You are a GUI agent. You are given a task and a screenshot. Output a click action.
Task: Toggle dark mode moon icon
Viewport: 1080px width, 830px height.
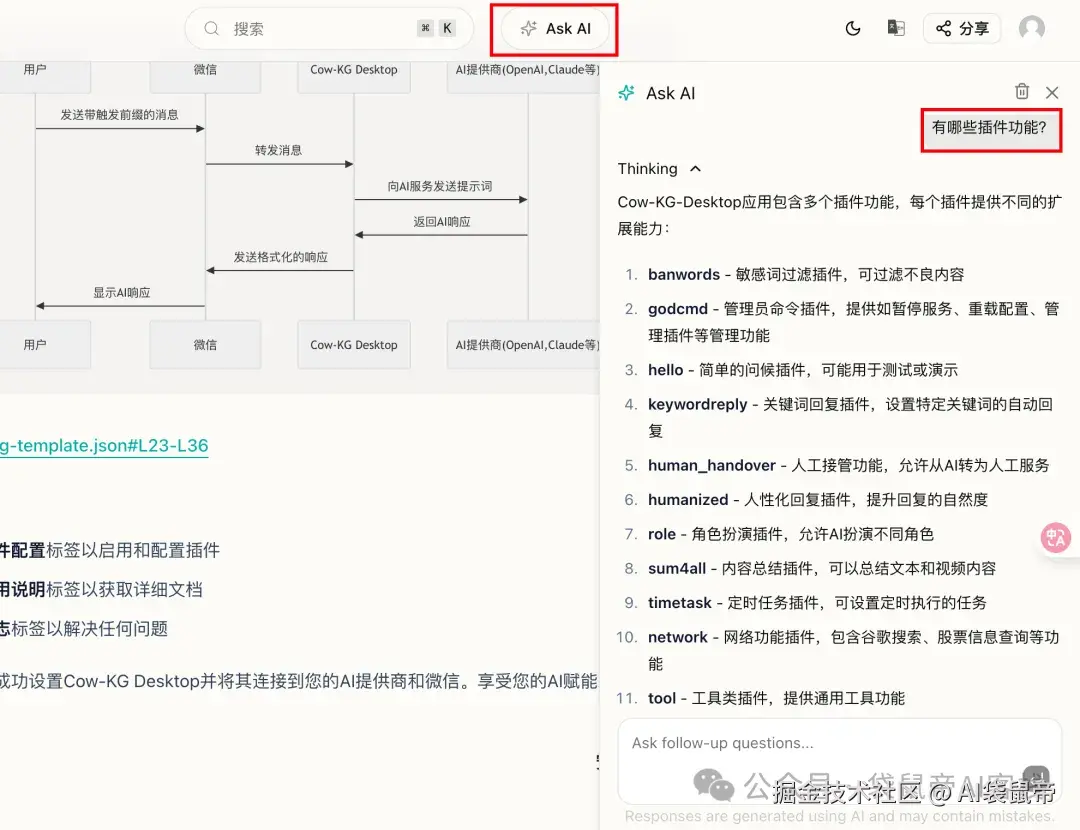click(853, 28)
